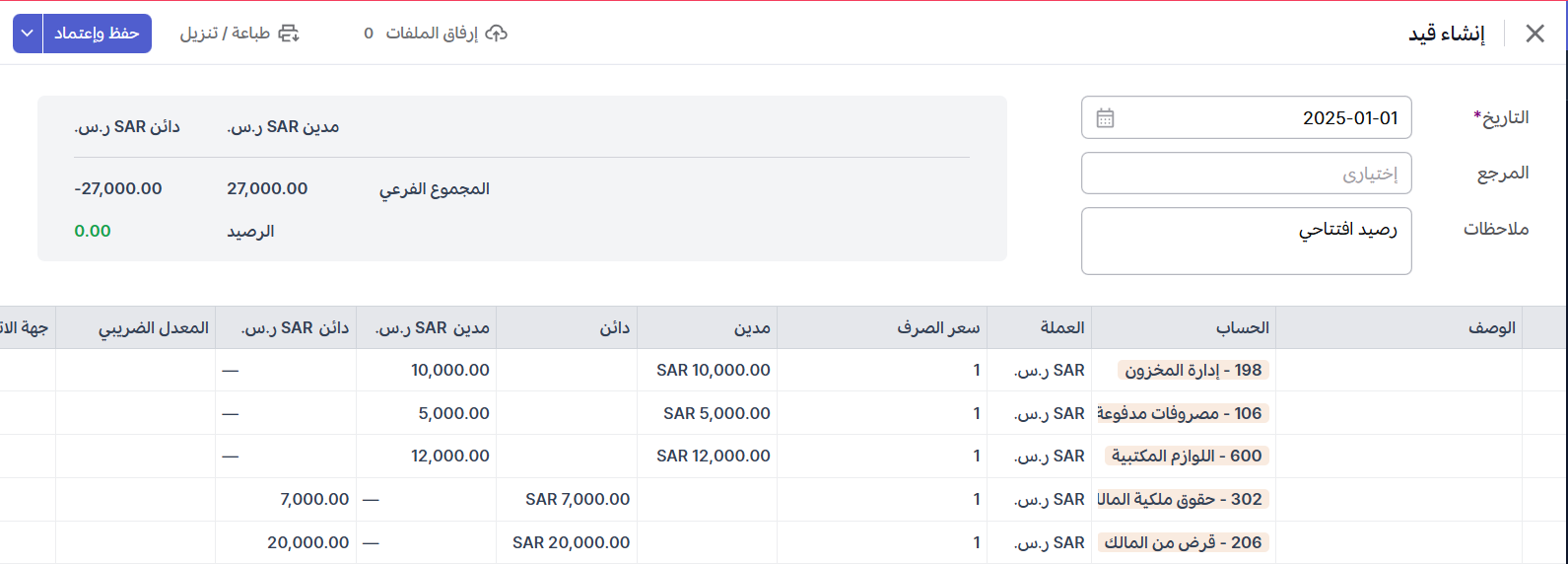Open account 206 - قرض من المالك cell
This screenshot has width=1568, height=564.
[x=1183, y=543]
